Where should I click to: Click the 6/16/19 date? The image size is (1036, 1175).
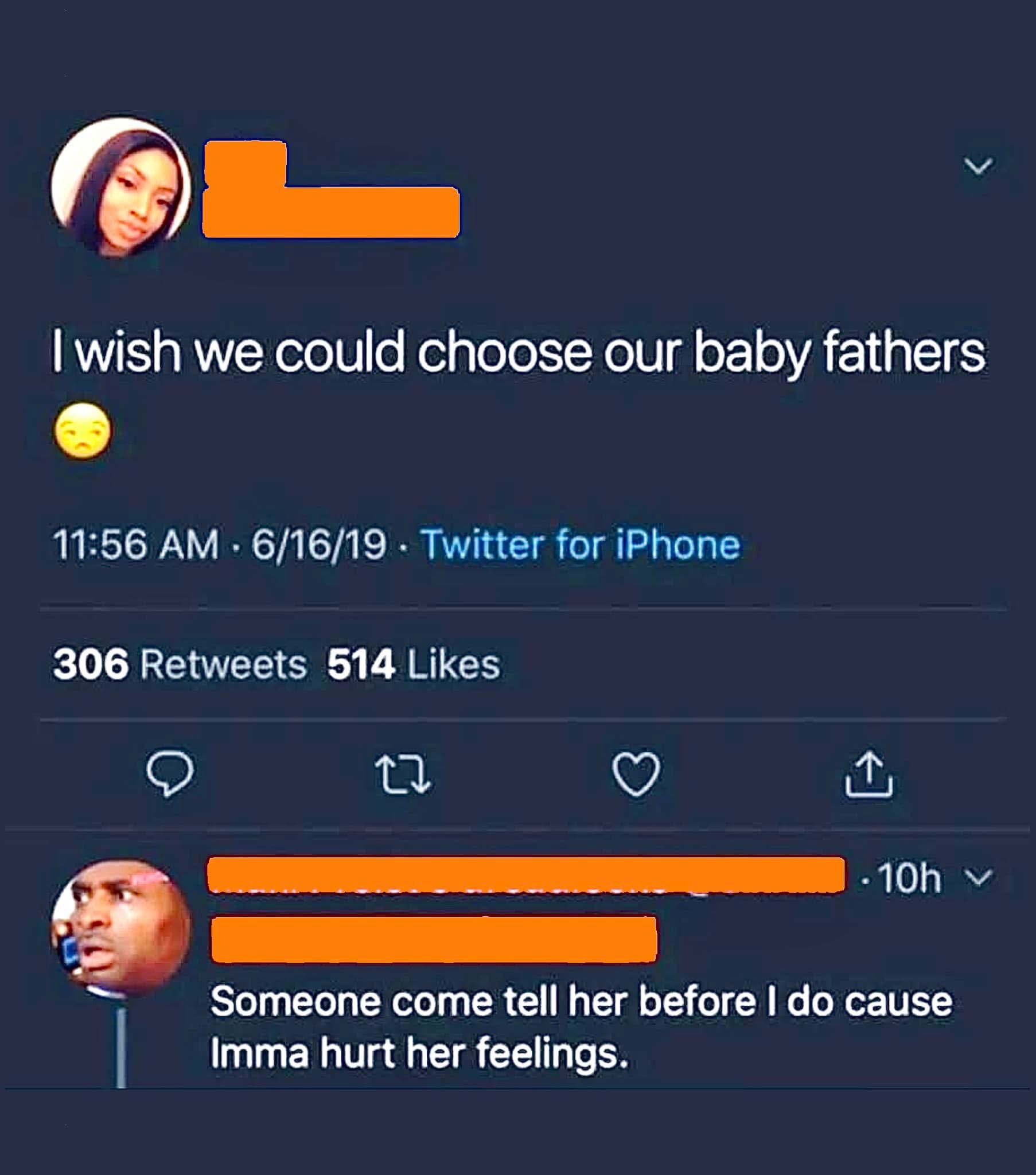319,544
